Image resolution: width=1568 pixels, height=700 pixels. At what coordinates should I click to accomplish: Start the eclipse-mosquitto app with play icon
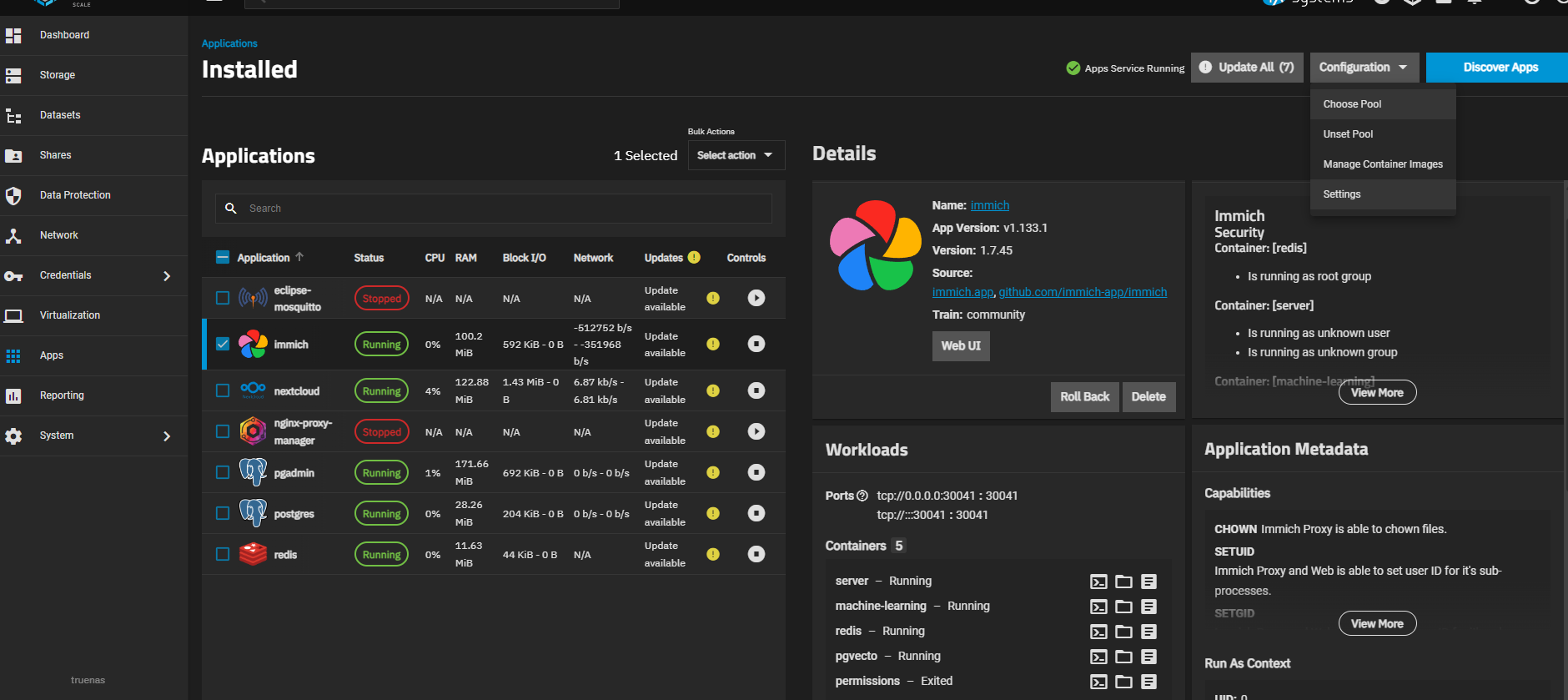[756, 298]
